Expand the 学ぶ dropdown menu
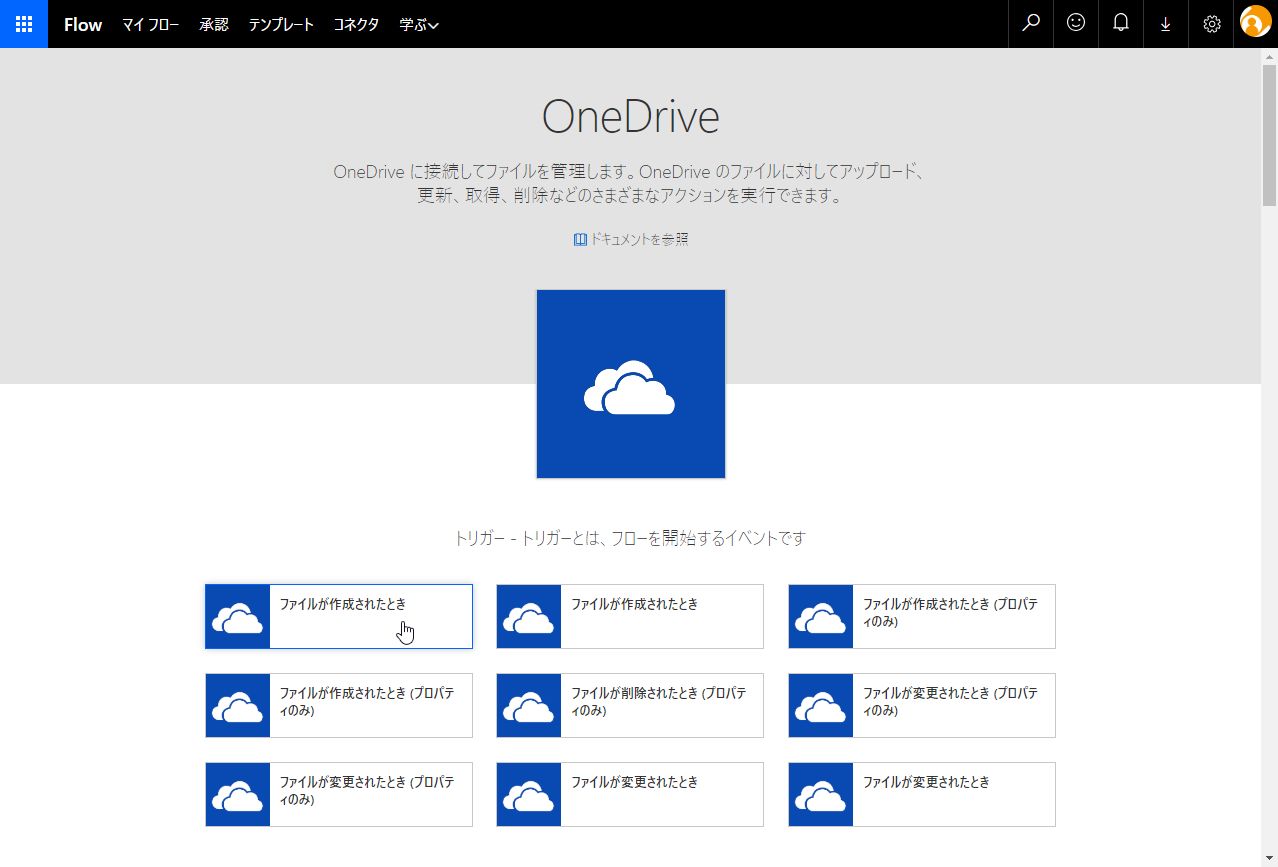Viewport: 1278px width, 867px height. tap(418, 25)
